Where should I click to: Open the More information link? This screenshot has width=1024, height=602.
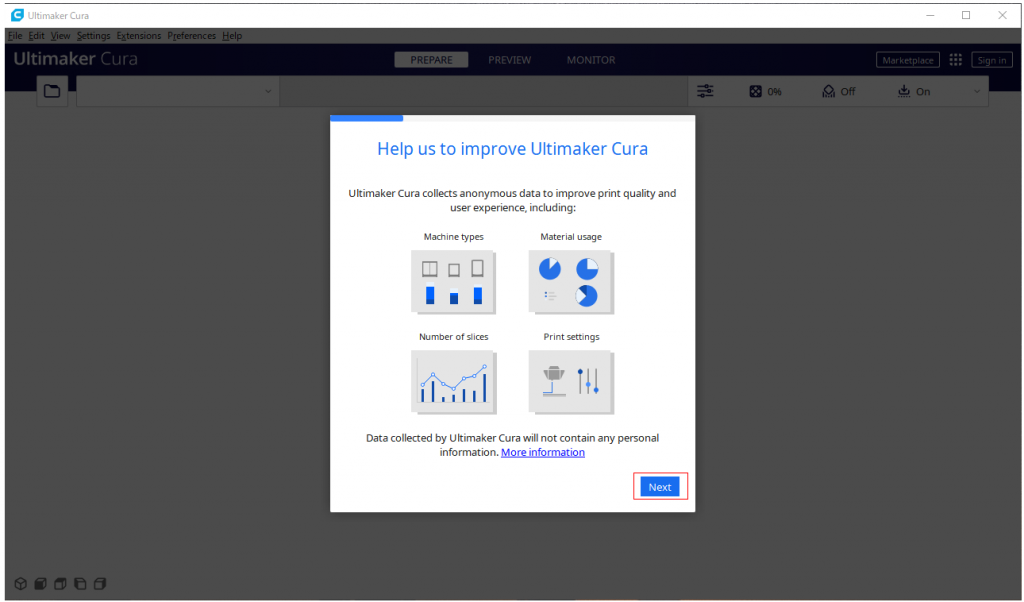pos(543,452)
